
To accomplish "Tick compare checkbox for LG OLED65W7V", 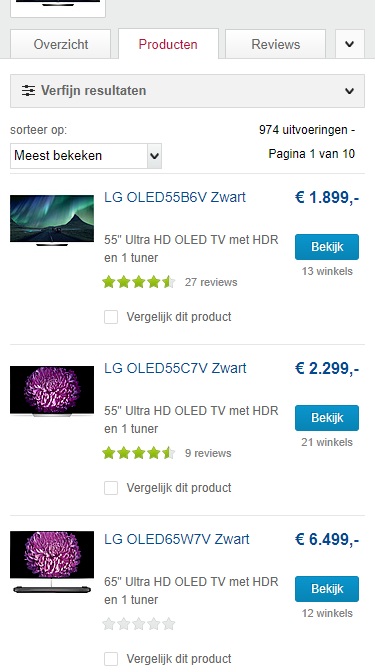I will click(x=111, y=659).
